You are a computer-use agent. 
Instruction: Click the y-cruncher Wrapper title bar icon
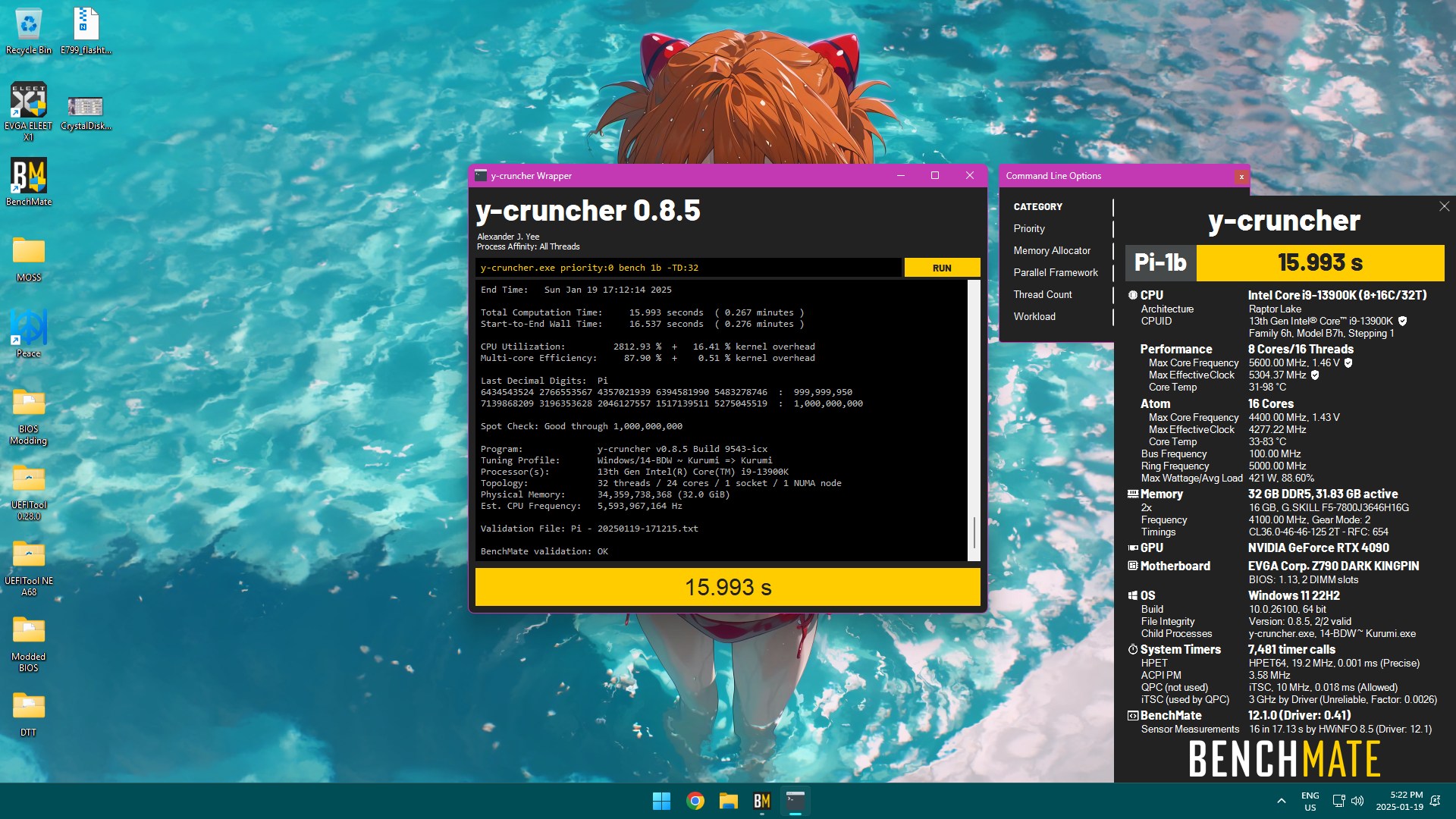tap(480, 175)
